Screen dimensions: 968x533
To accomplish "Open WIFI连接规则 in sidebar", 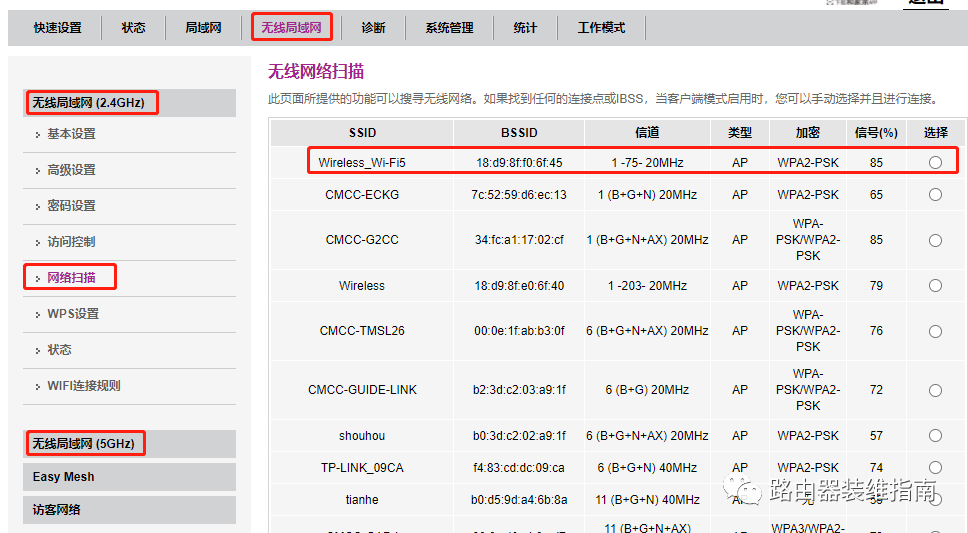I will point(84,385).
